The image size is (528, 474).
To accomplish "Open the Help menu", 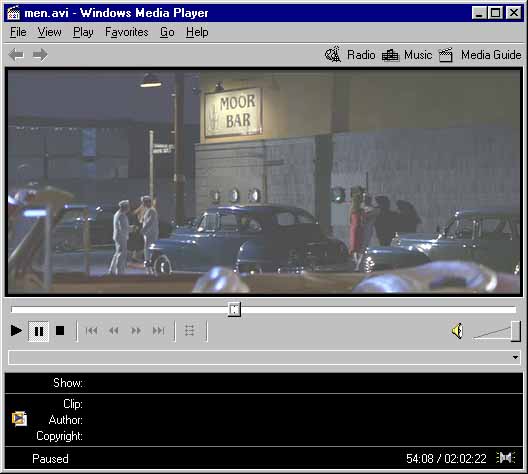I will pos(197,32).
